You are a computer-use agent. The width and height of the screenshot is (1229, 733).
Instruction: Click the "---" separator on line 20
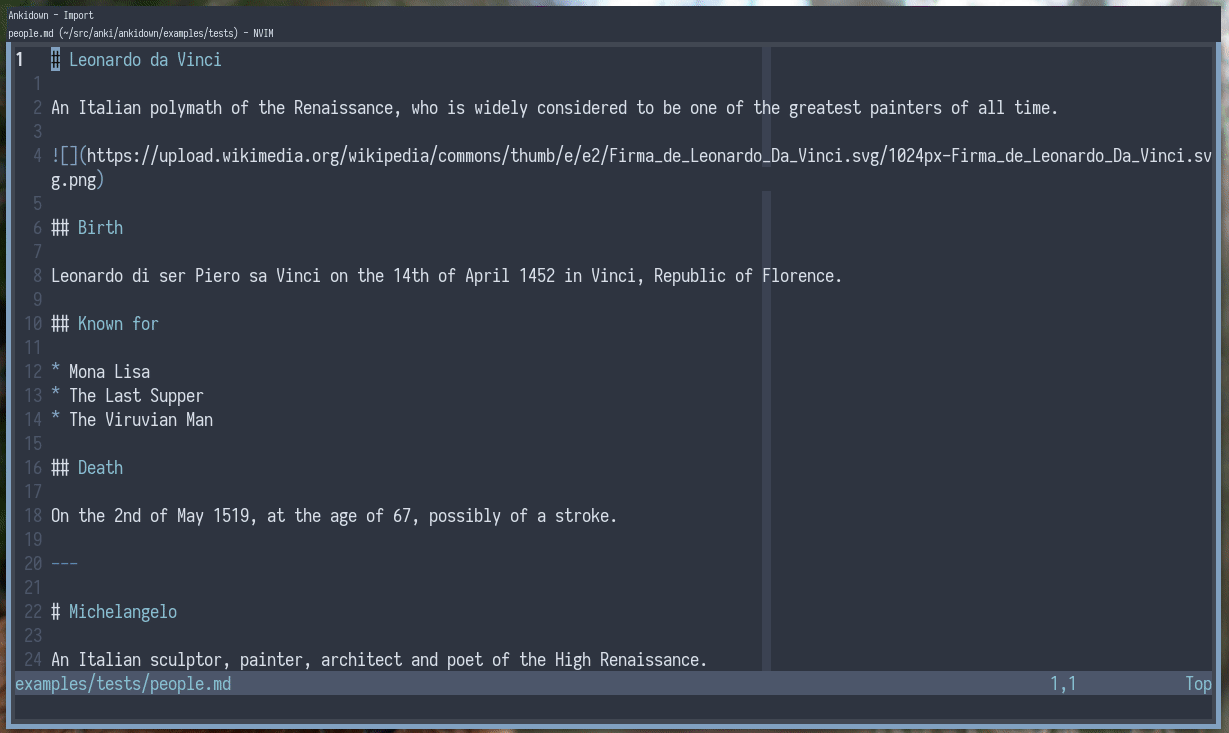click(64, 564)
